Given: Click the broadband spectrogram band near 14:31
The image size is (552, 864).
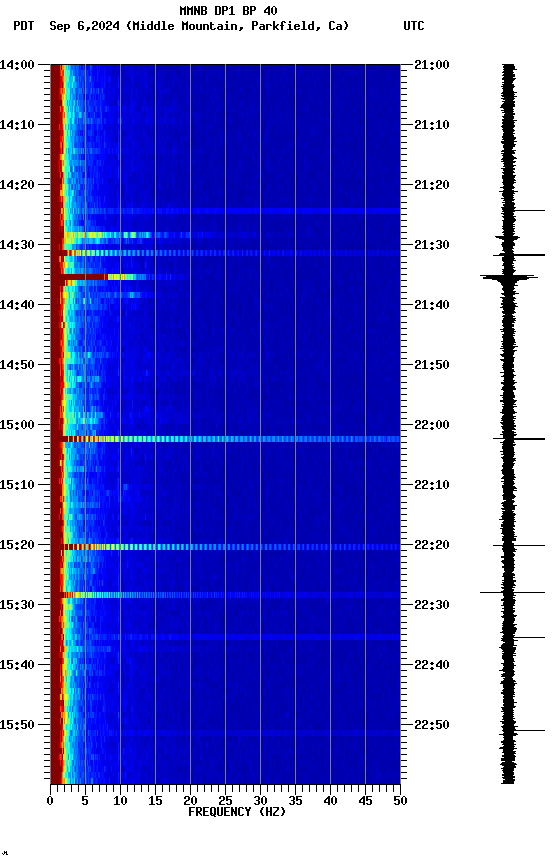Looking at the screenshot, I should pyautogui.click(x=225, y=253).
